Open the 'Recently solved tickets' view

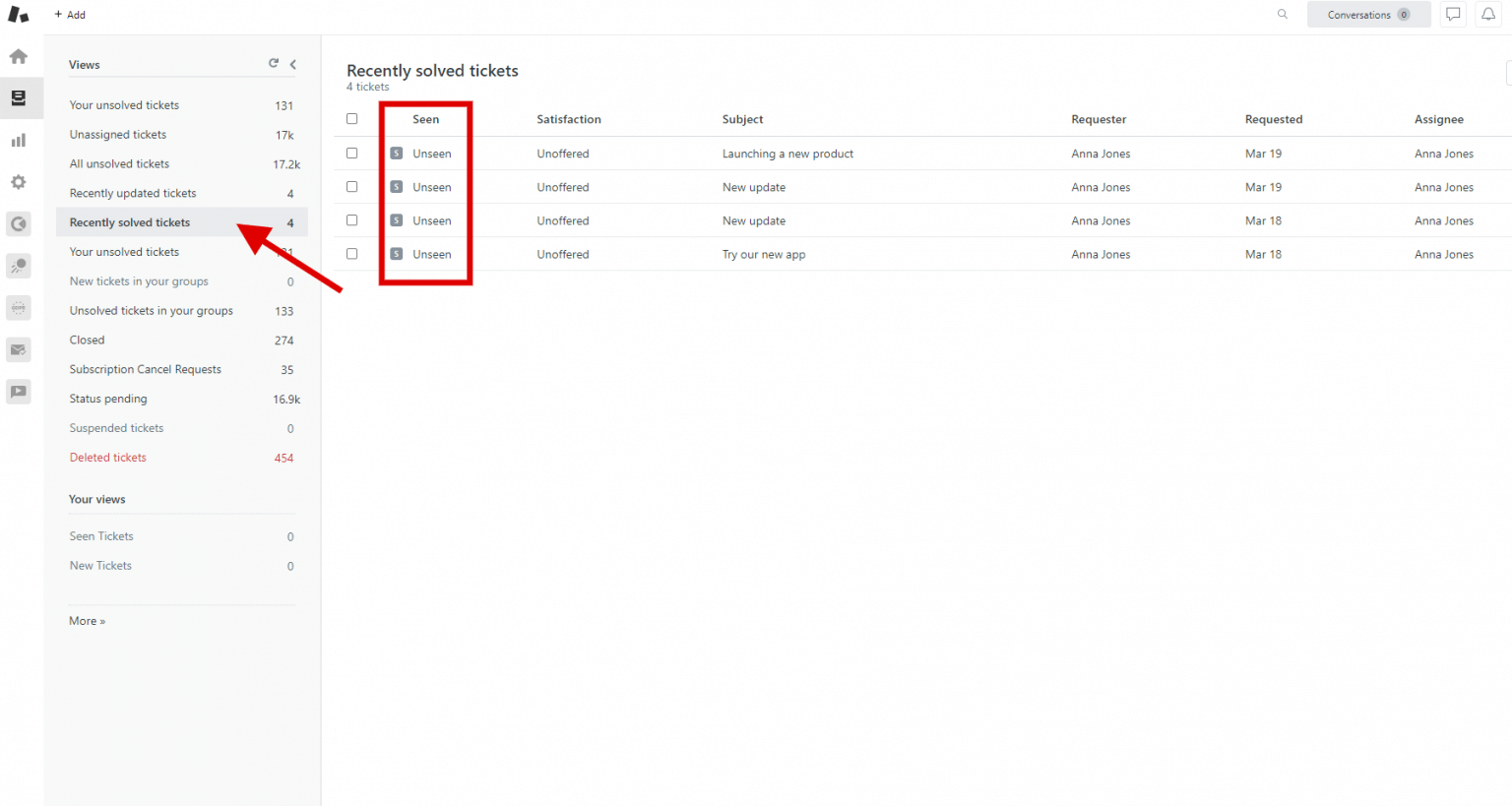pyautogui.click(x=128, y=221)
